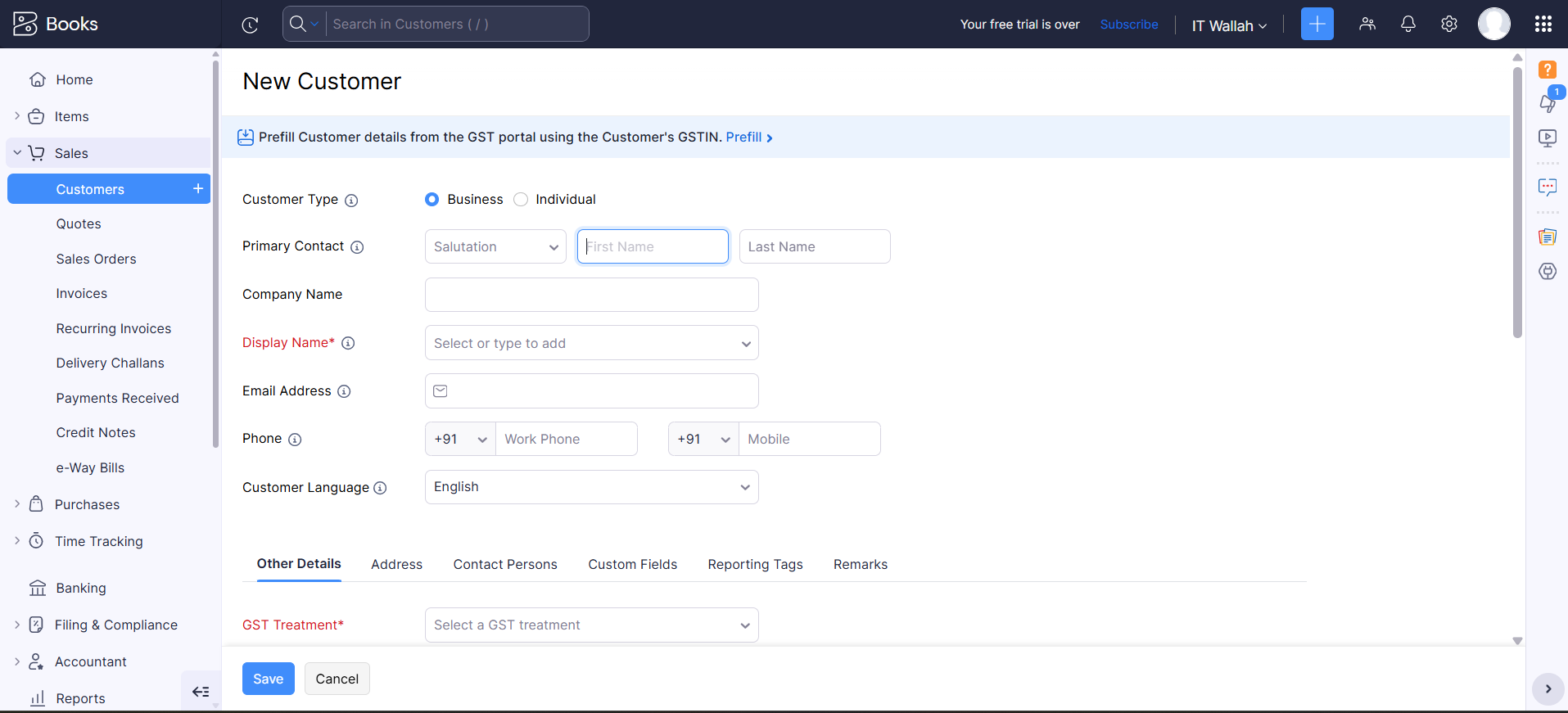
Task: Click the search magnifier icon
Action: [x=298, y=24]
